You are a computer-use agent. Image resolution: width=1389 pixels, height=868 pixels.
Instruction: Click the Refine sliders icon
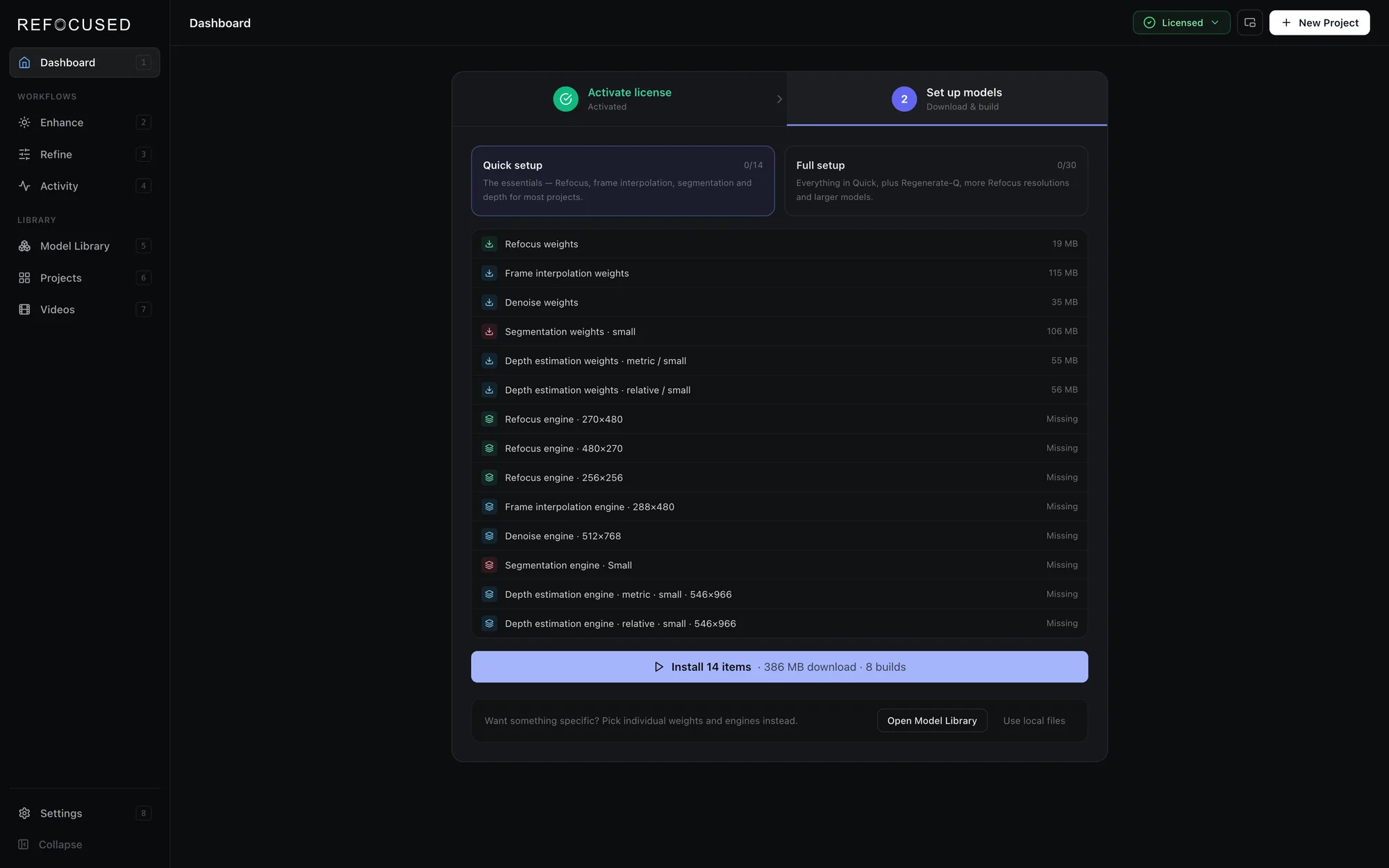coord(24,154)
